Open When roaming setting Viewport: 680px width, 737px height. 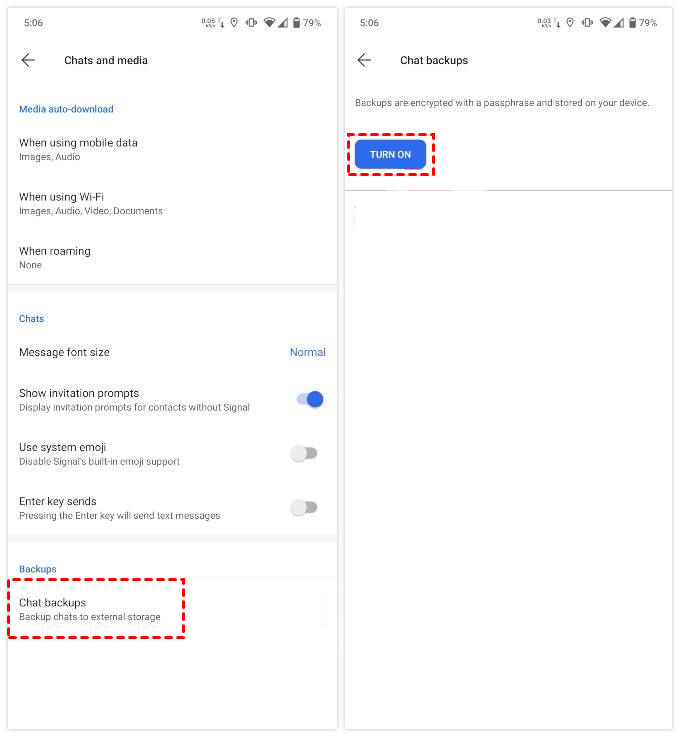click(172, 257)
